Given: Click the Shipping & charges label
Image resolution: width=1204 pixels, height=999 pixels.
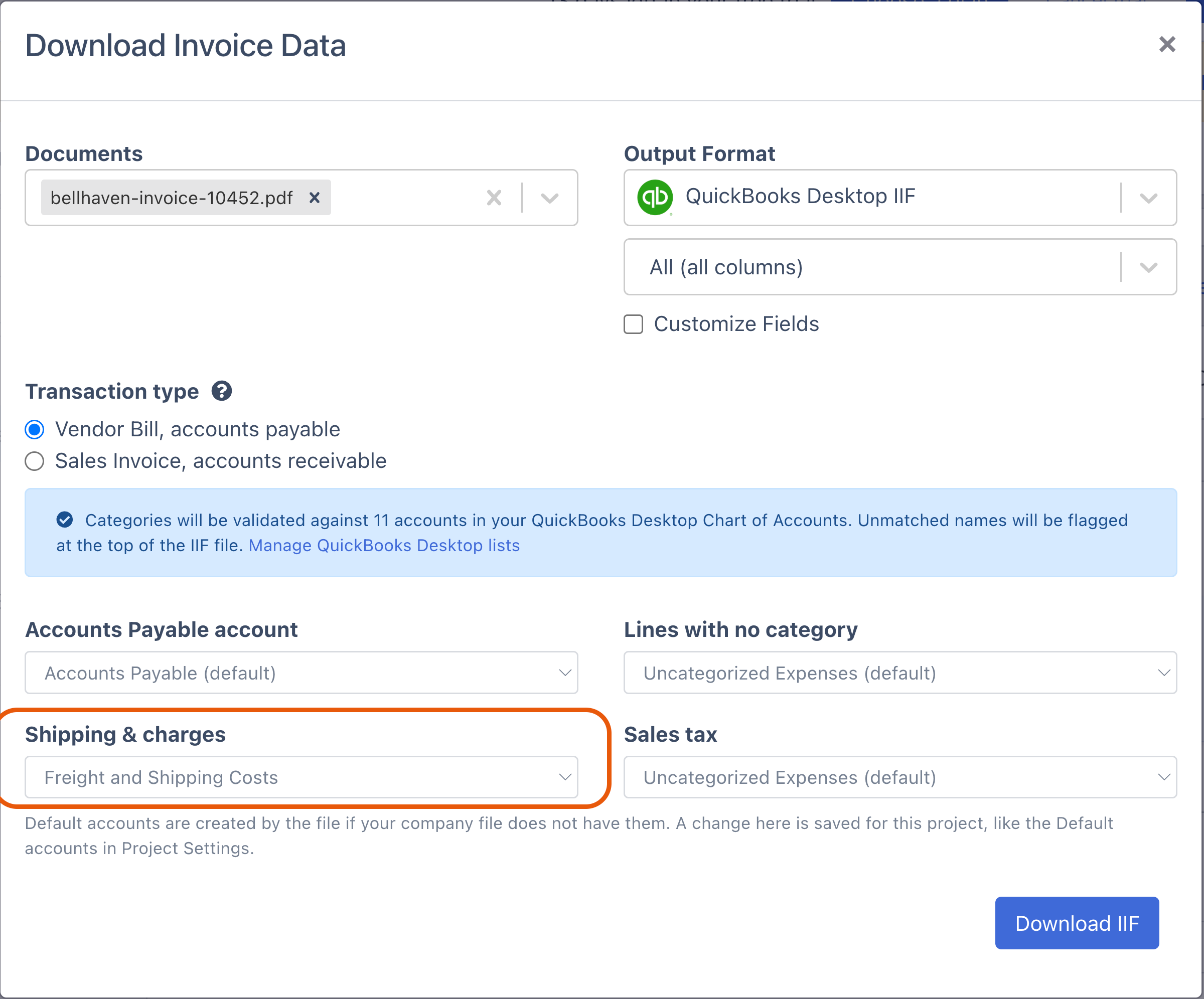Looking at the screenshot, I should click(125, 734).
